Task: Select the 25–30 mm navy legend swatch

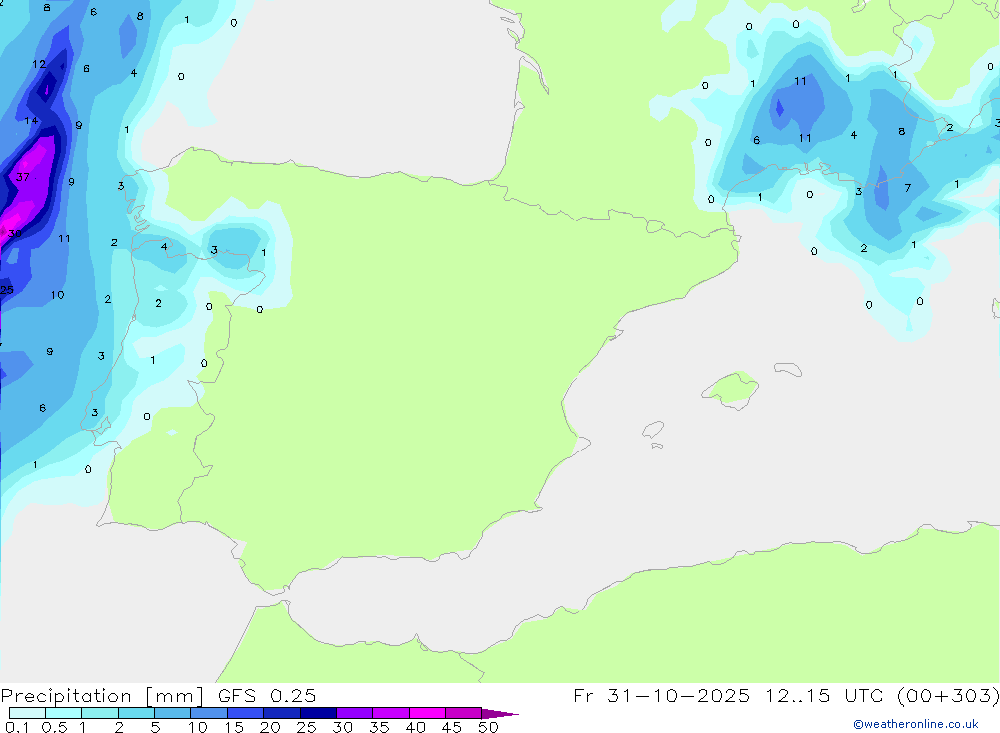Action: [318, 713]
